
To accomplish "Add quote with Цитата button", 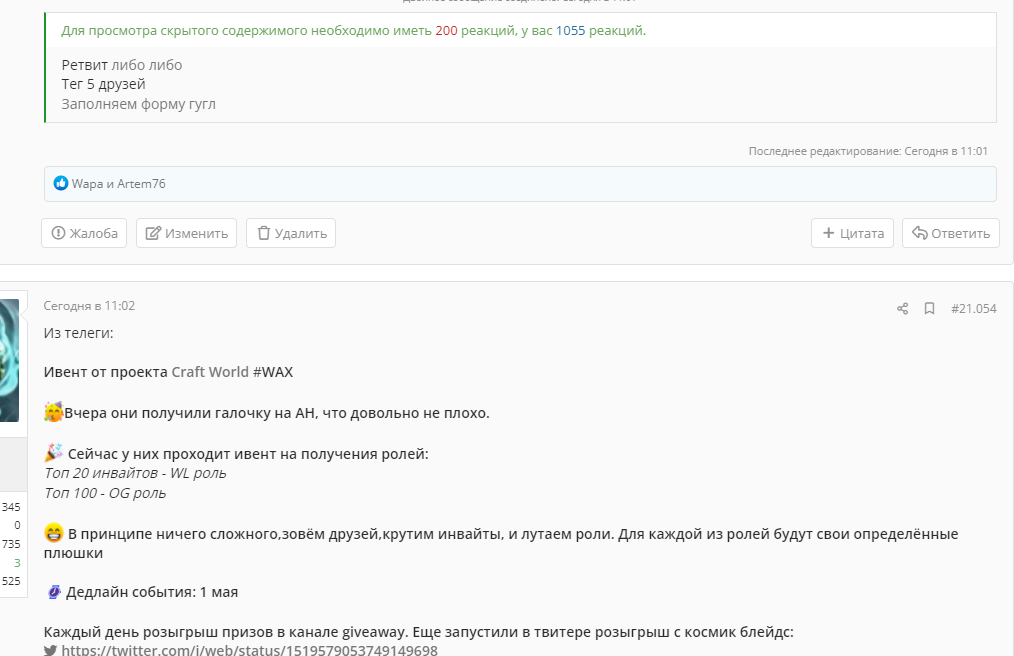I will [x=852, y=233].
